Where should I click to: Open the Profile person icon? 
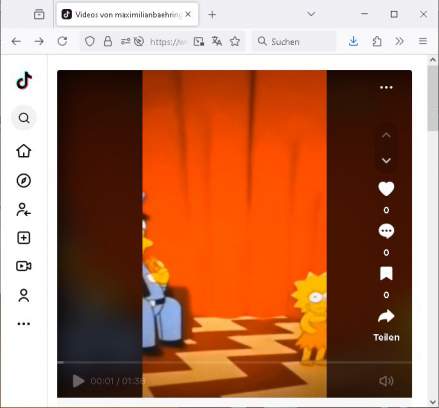[x=24, y=295]
